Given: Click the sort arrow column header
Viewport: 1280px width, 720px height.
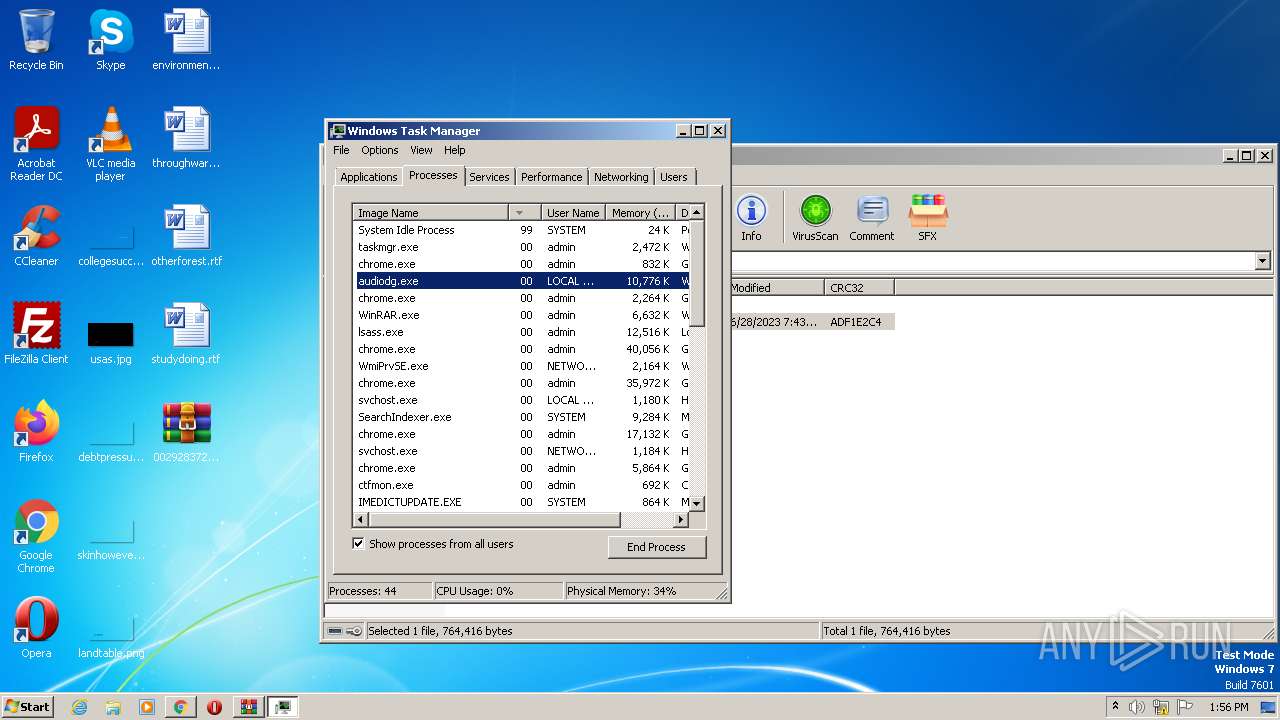Looking at the screenshot, I should [527, 213].
